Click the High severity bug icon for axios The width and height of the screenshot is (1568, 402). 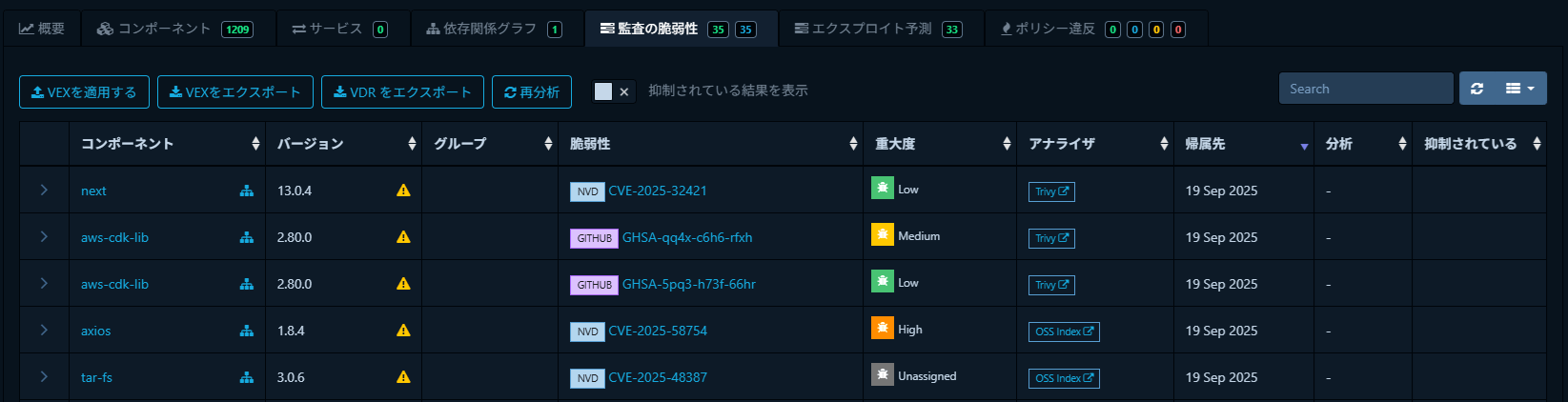click(882, 328)
